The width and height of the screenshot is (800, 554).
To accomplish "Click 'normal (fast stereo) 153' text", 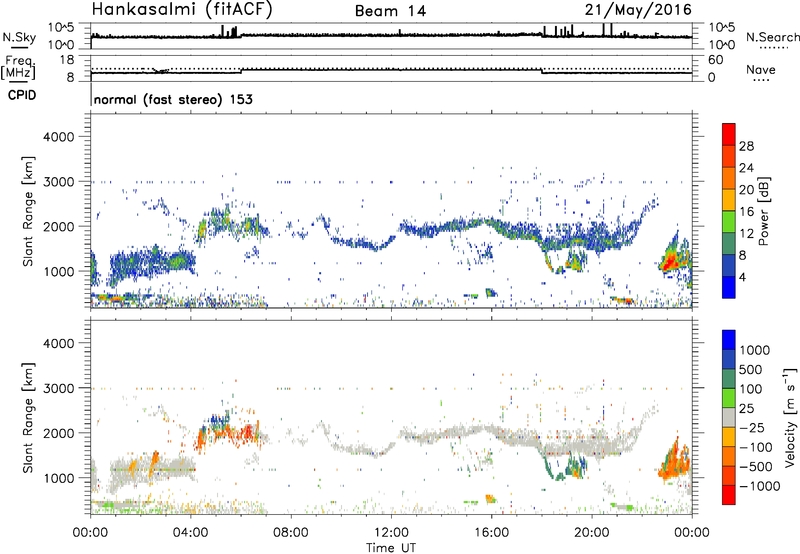I will click(x=173, y=99).
